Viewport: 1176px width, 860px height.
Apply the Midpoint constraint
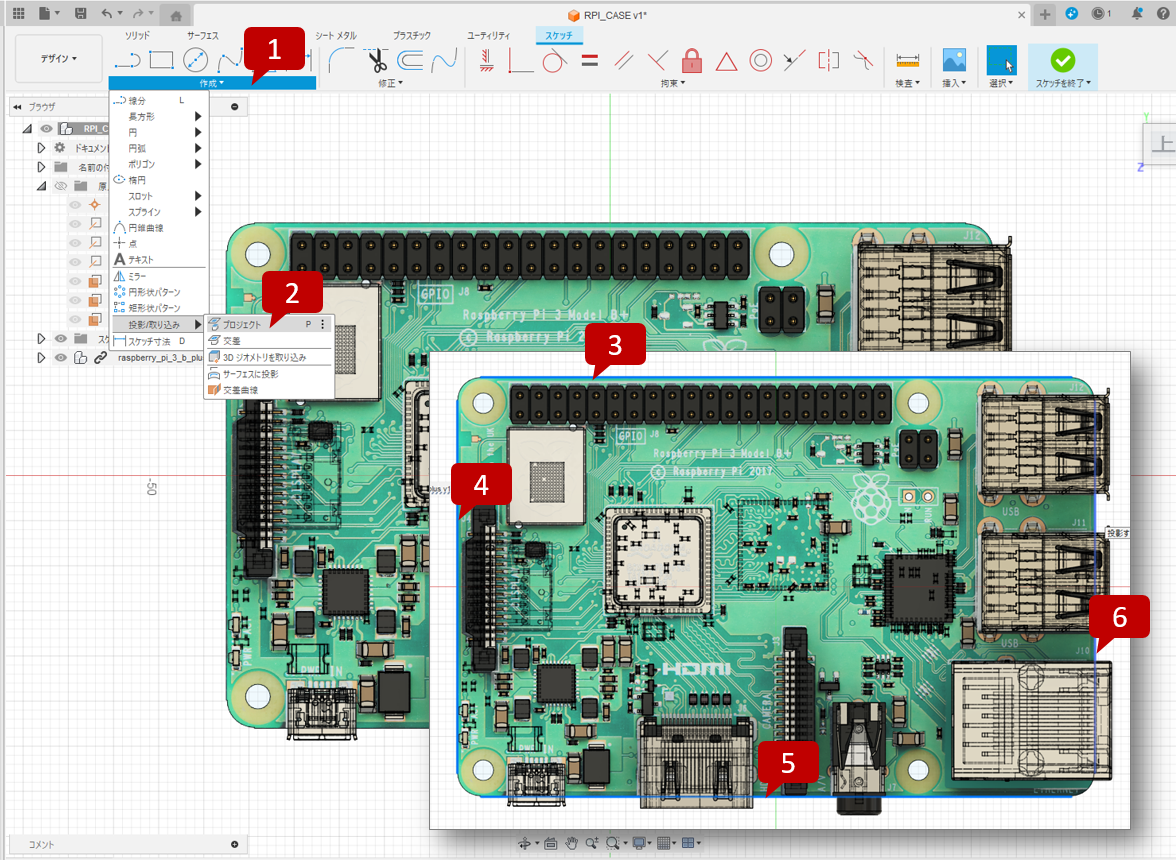click(794, 60)
